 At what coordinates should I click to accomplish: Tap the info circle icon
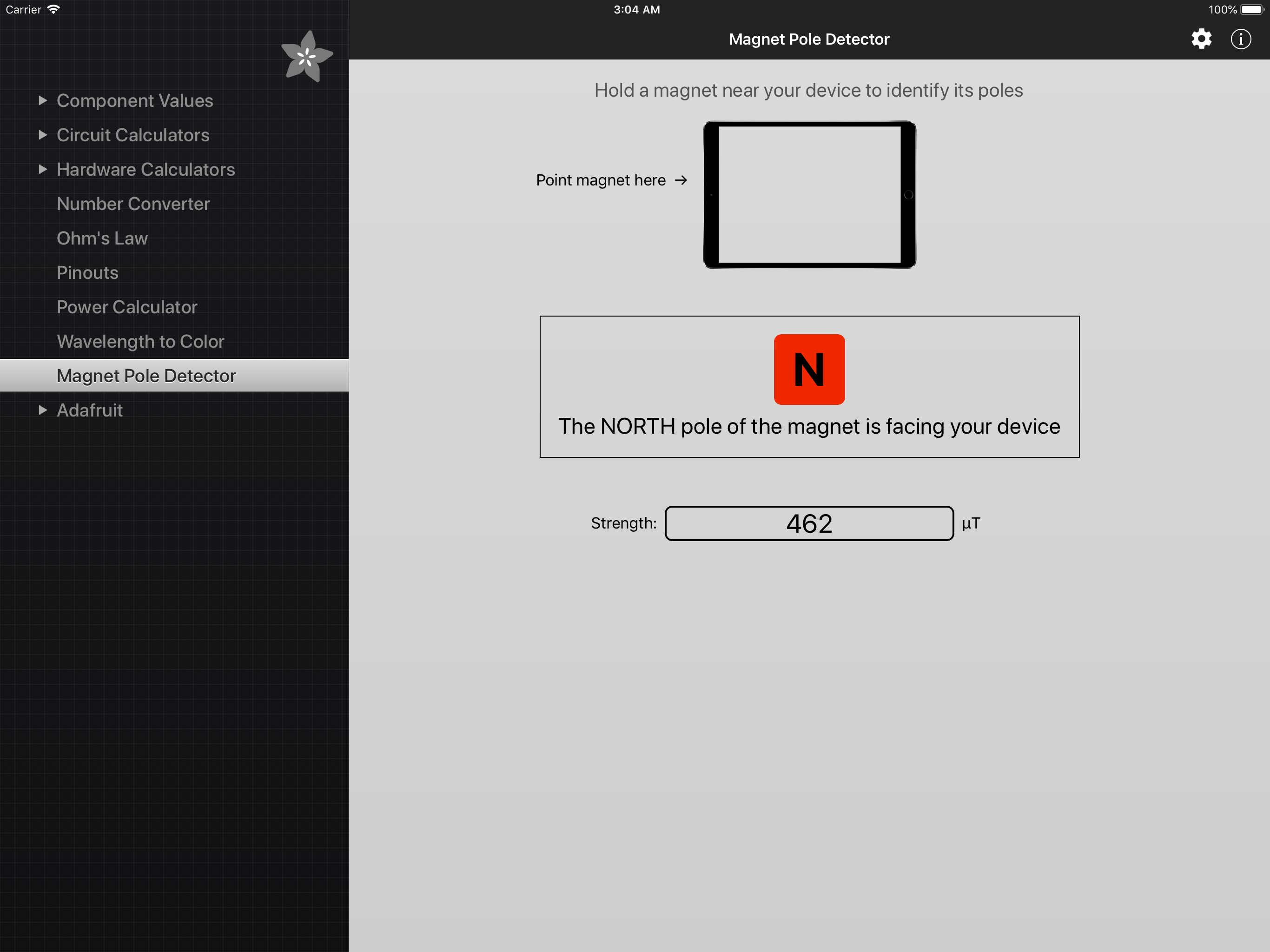point(1240,39)
